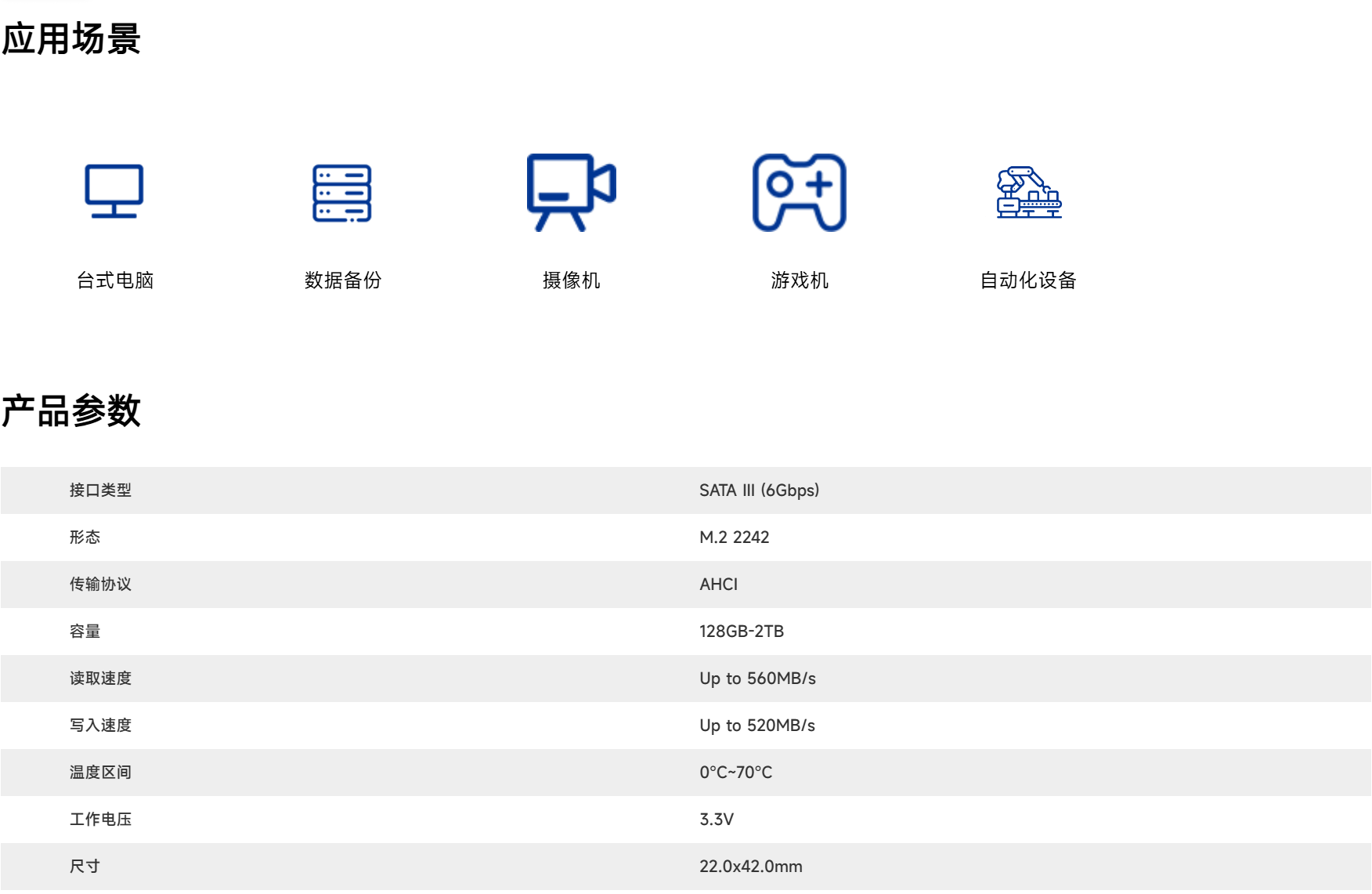Click the Up to 560MB/s read speed

point(757,679)
